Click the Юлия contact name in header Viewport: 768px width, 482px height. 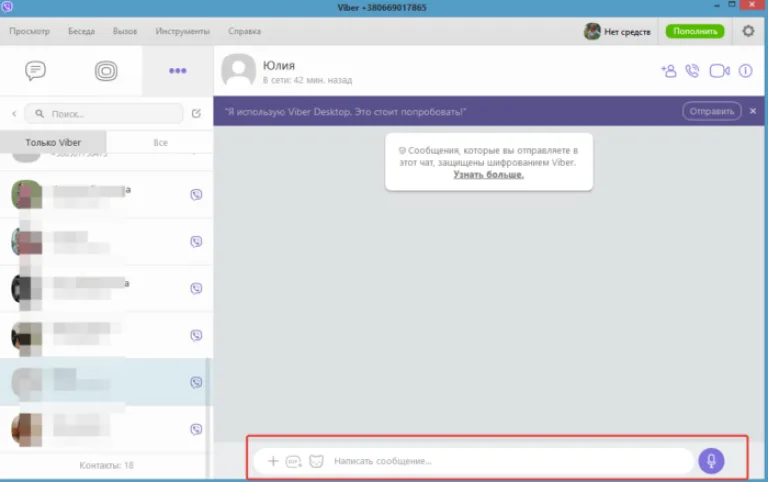(279, 65)
